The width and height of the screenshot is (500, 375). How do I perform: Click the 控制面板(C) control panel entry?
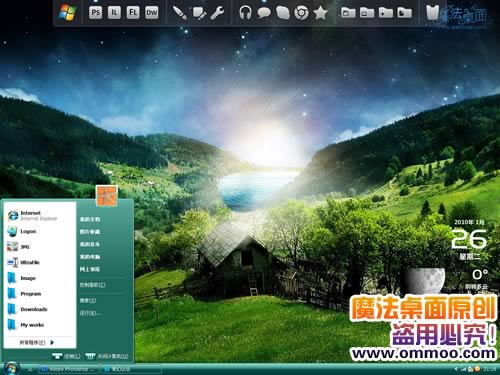click(92, 285)
